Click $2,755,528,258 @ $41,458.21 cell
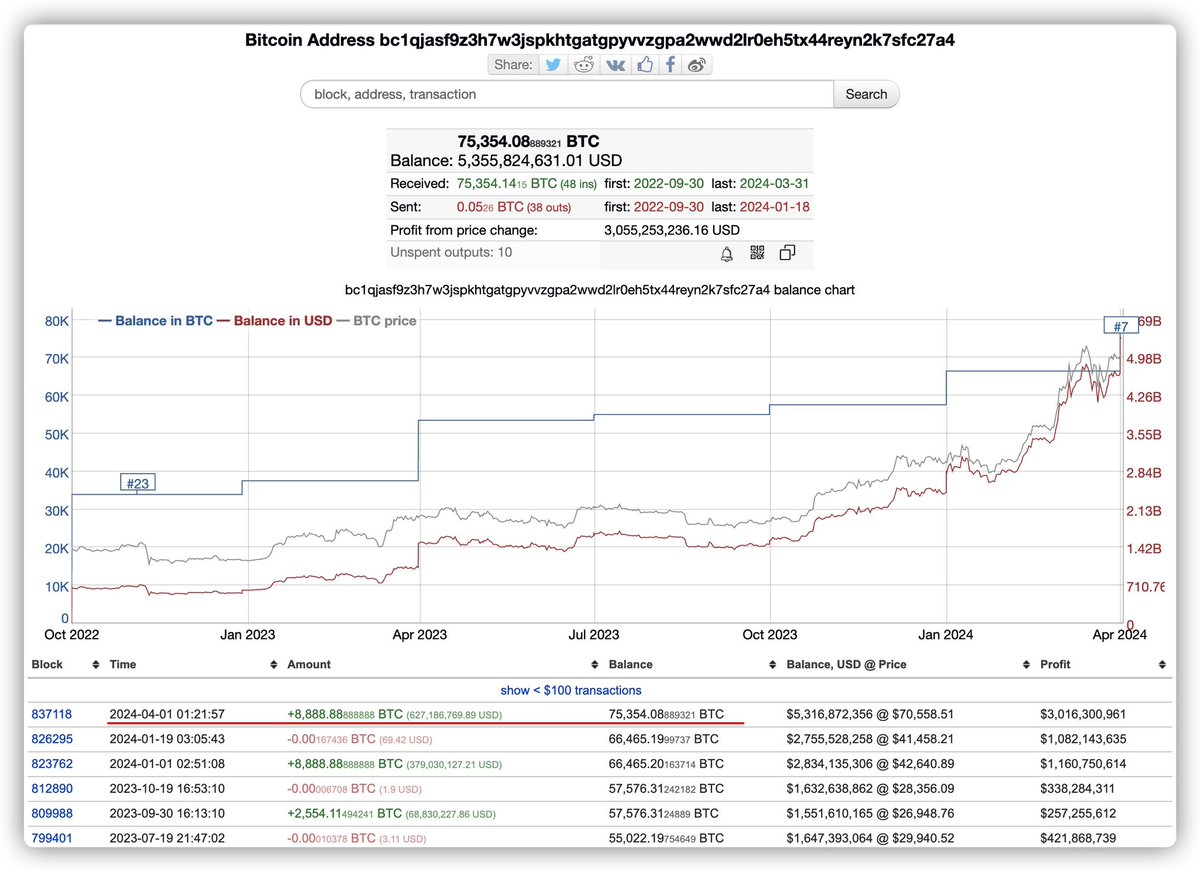 pos(869,740)
